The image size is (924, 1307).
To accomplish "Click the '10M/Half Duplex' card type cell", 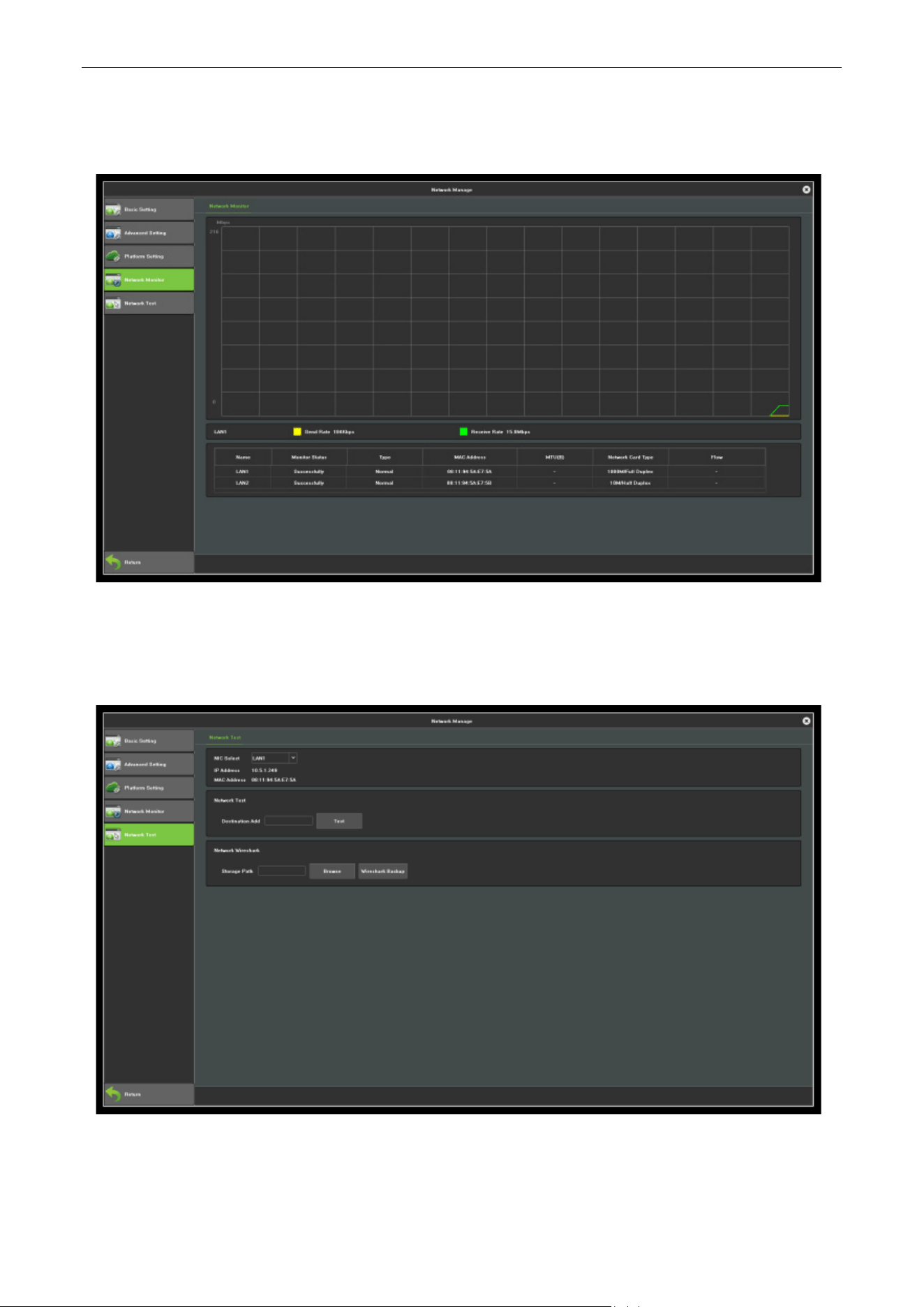I will pos(630,483).
